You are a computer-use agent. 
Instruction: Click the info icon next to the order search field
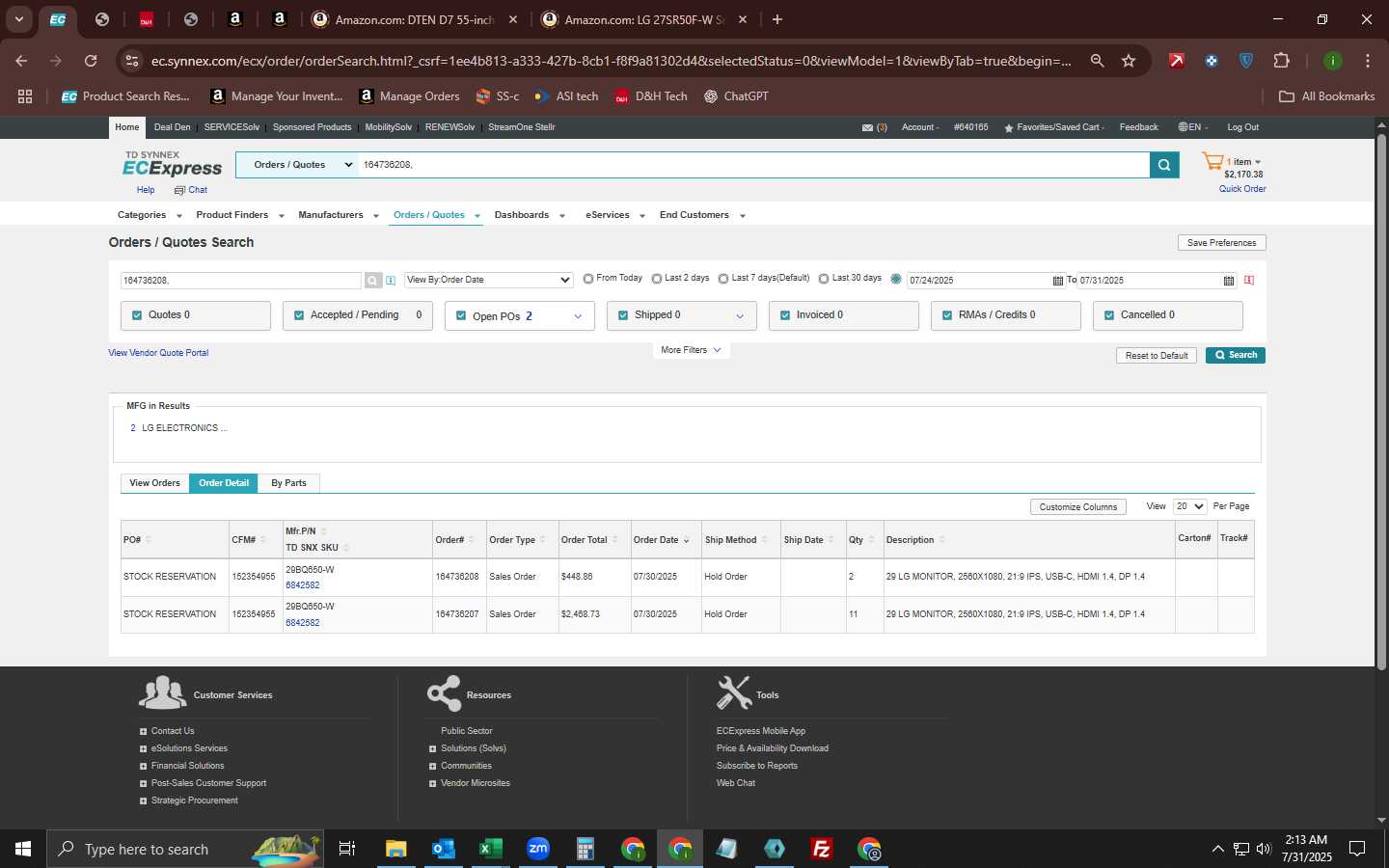pos(391,281)
